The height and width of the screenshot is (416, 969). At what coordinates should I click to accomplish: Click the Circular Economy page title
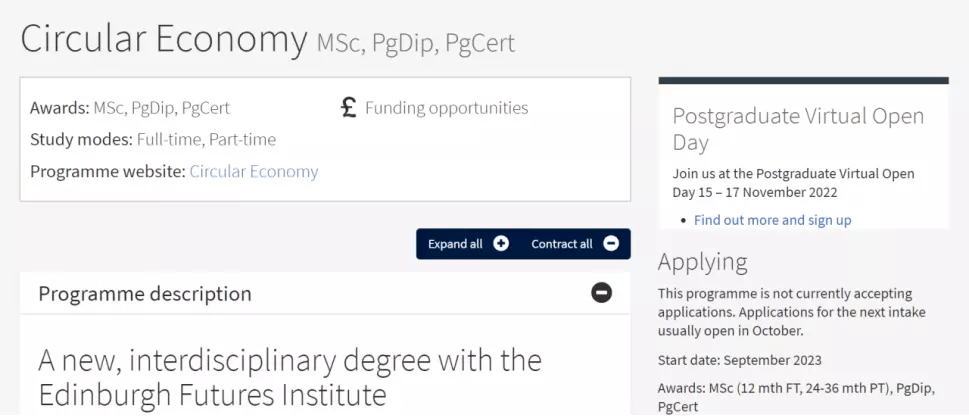tap(164, 40)
